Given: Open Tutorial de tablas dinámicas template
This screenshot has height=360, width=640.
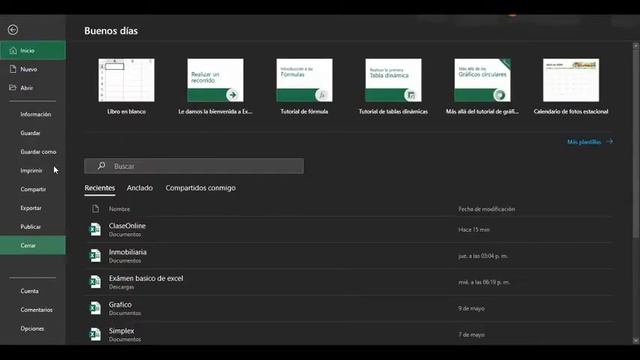Looking at the screenshot, I should pyautogui.click(x=393, y=80).
